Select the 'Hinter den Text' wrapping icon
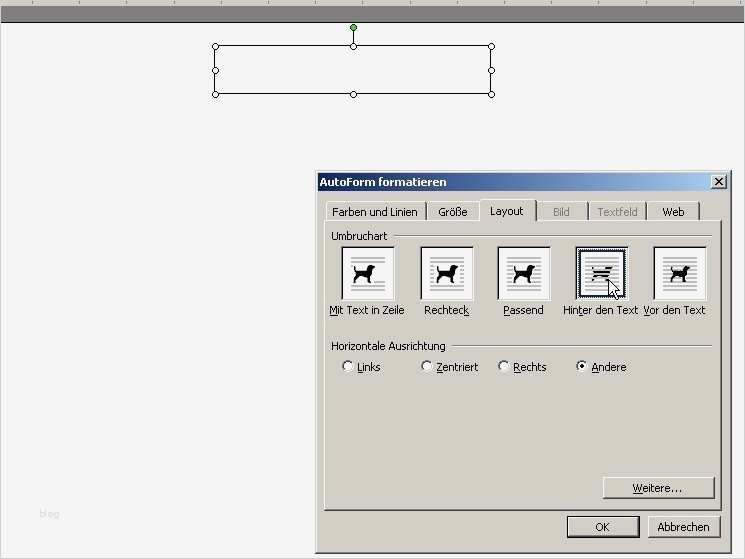745x559 pixels. (x=601, y=274)
